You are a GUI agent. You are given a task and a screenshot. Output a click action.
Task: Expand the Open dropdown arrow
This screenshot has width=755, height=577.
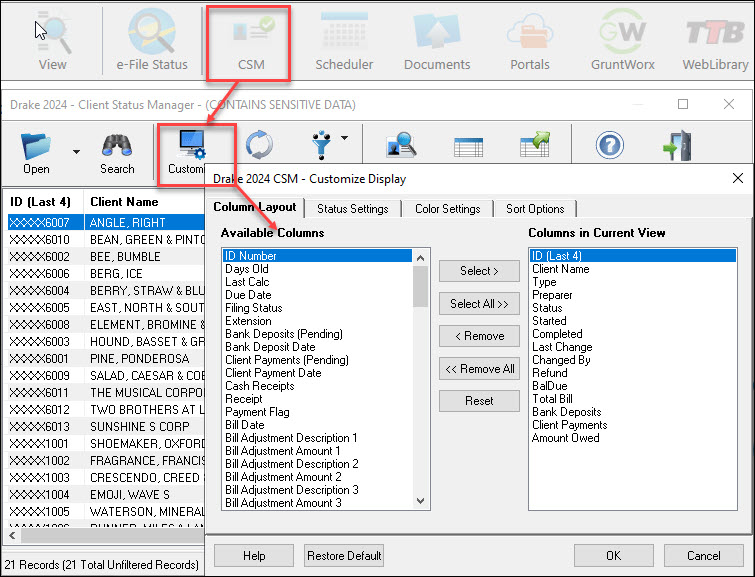(x=76, y=152)
